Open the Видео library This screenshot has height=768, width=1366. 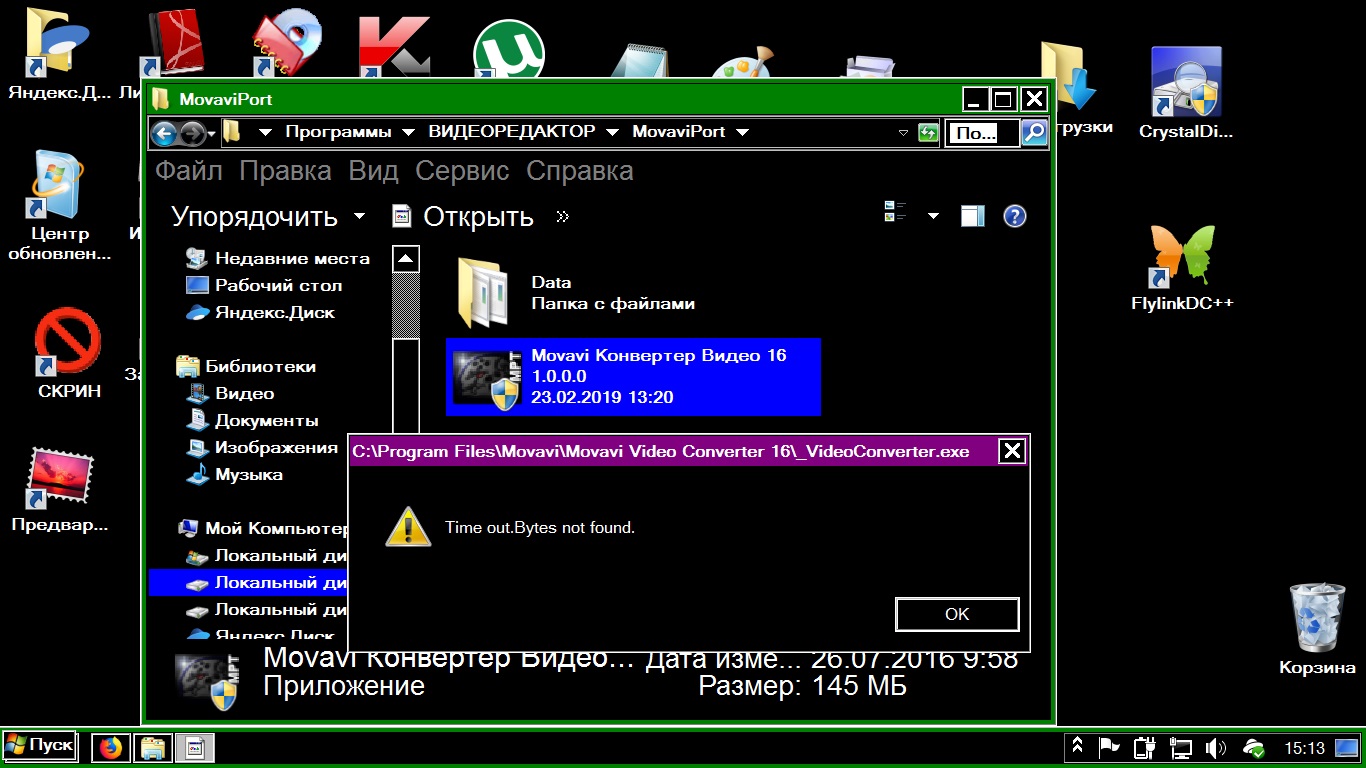(x=231, y=393)
